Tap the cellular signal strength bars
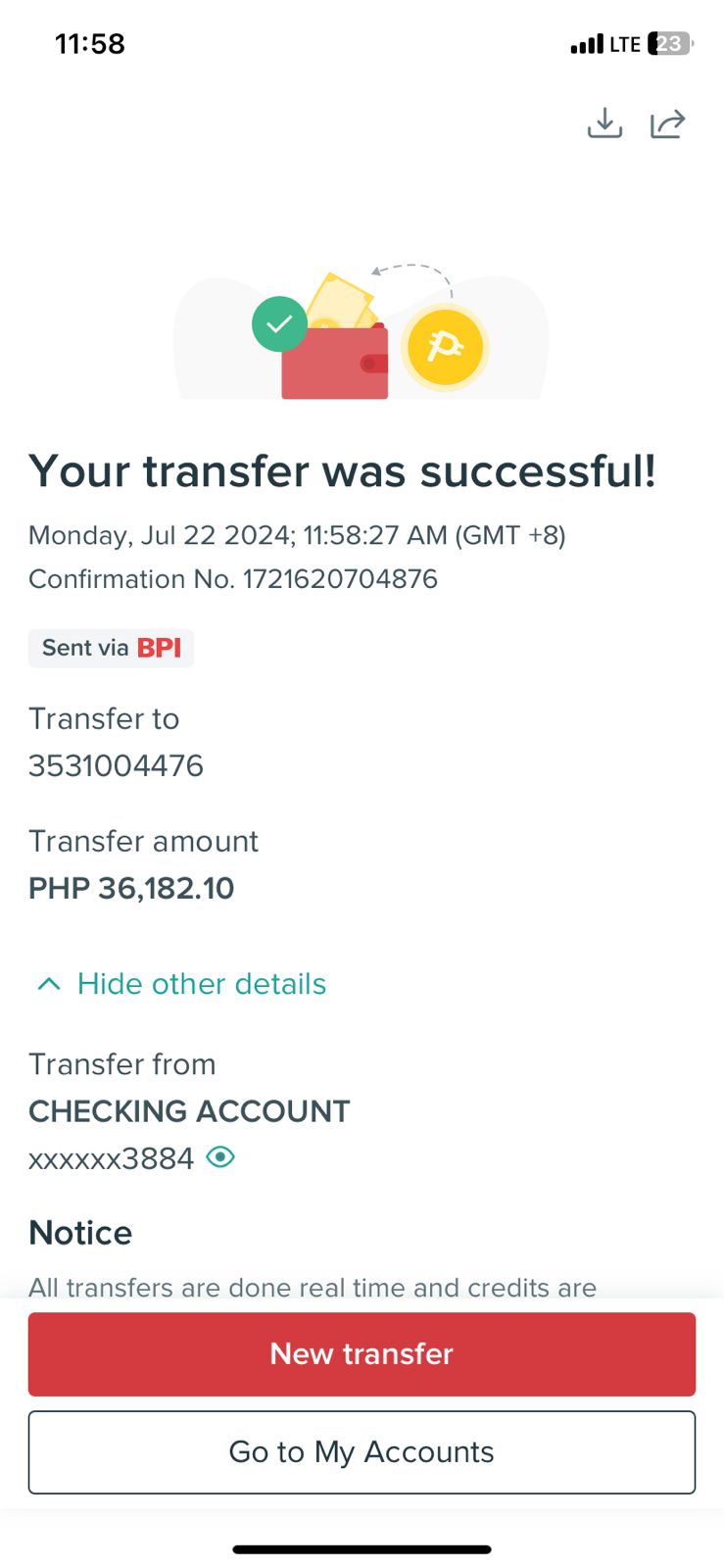Screen dimensions: 724x1568 (587, 44)
